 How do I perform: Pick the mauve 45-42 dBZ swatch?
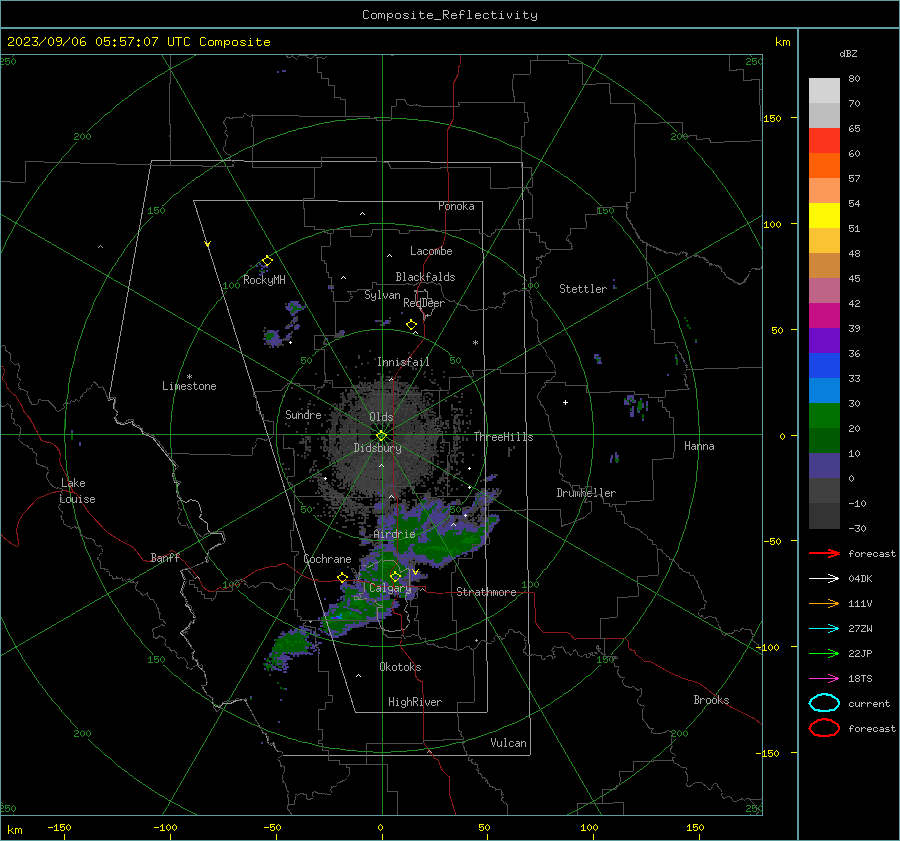coord(824,291)
